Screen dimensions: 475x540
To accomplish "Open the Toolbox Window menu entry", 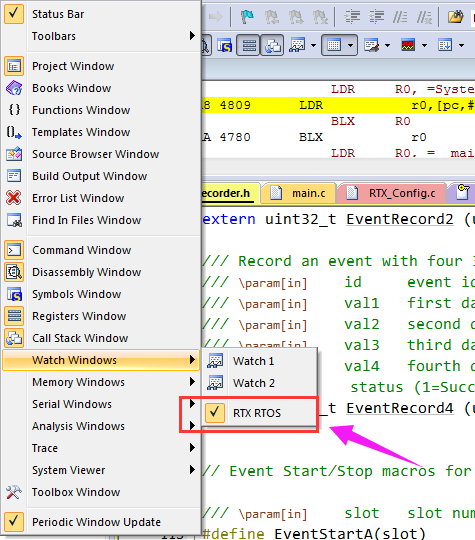I will coord(101,492).
